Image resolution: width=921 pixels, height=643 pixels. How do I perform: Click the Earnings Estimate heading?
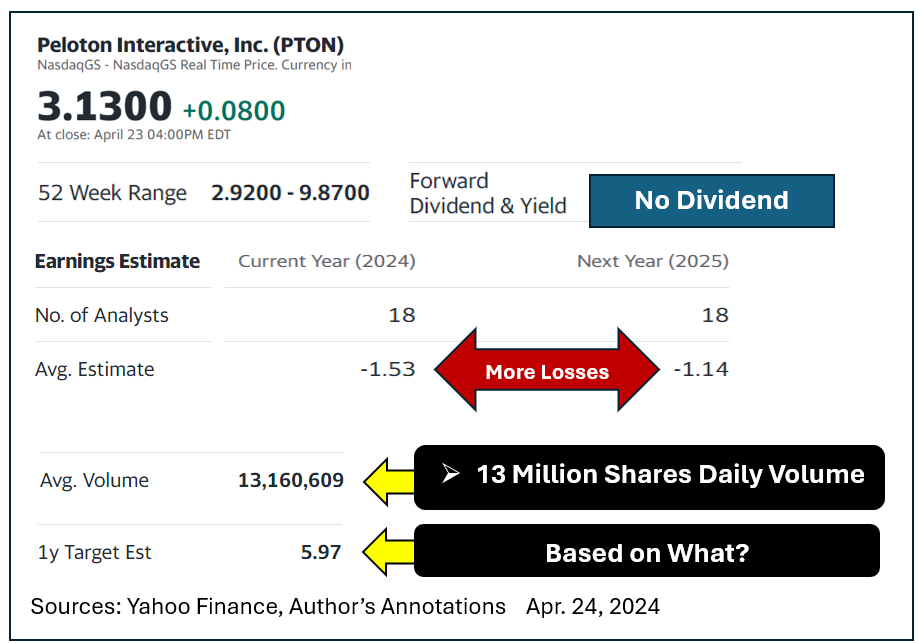coord(117,261)
